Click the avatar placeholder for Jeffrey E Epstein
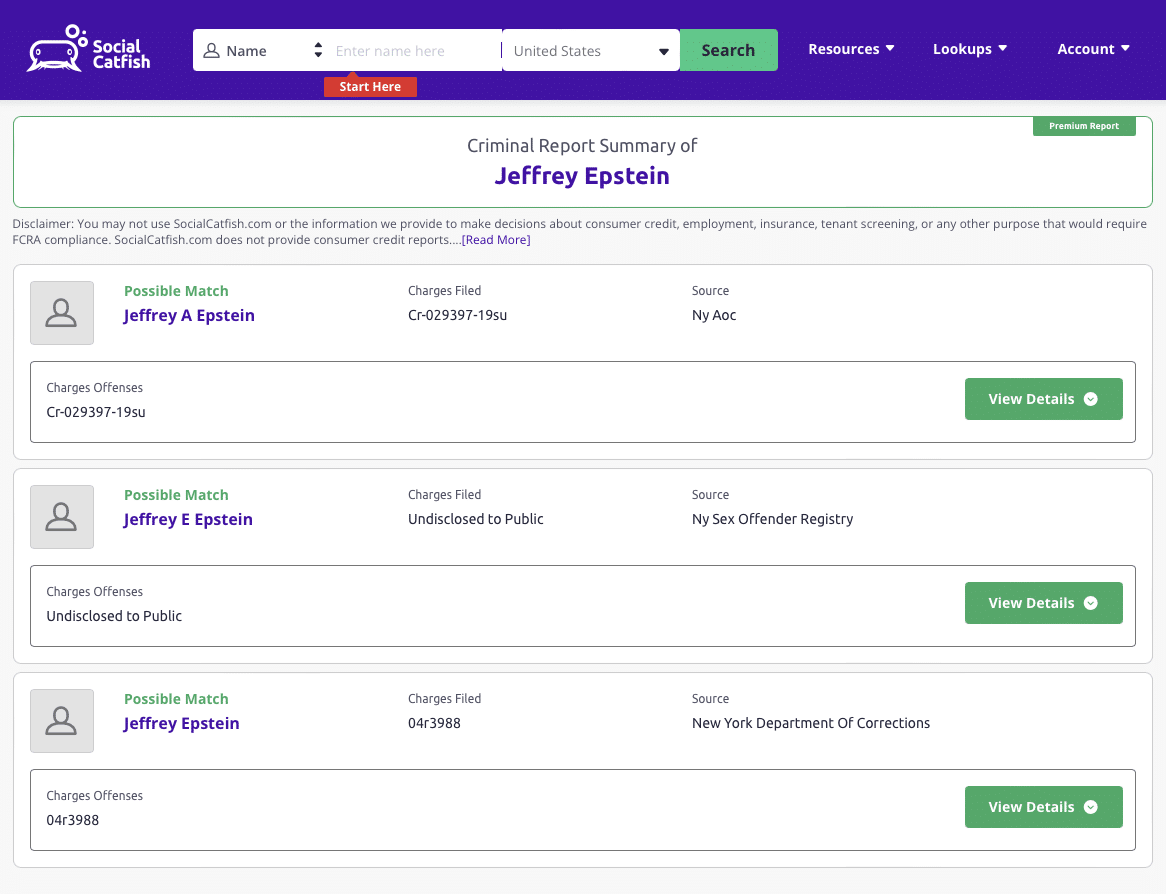This screenshot has height=894, width=1166. click(61, 516)
